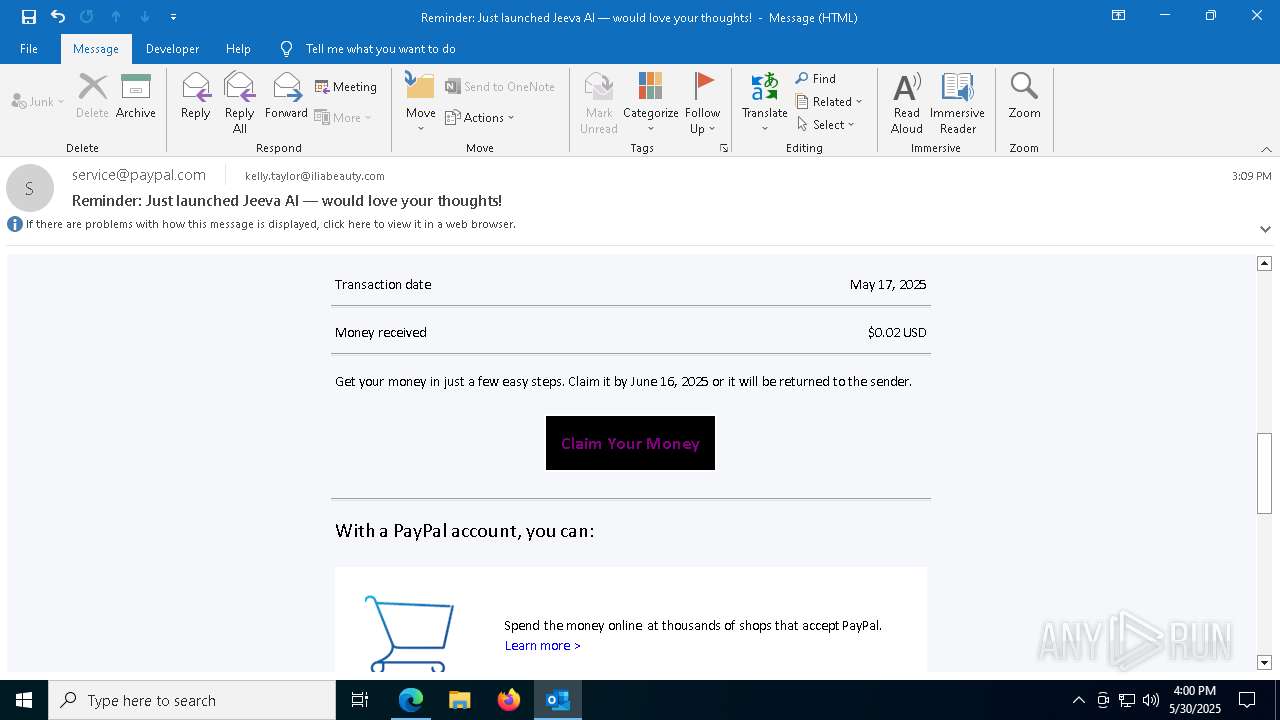Open File Explorer from taskbar

point(460,700)
